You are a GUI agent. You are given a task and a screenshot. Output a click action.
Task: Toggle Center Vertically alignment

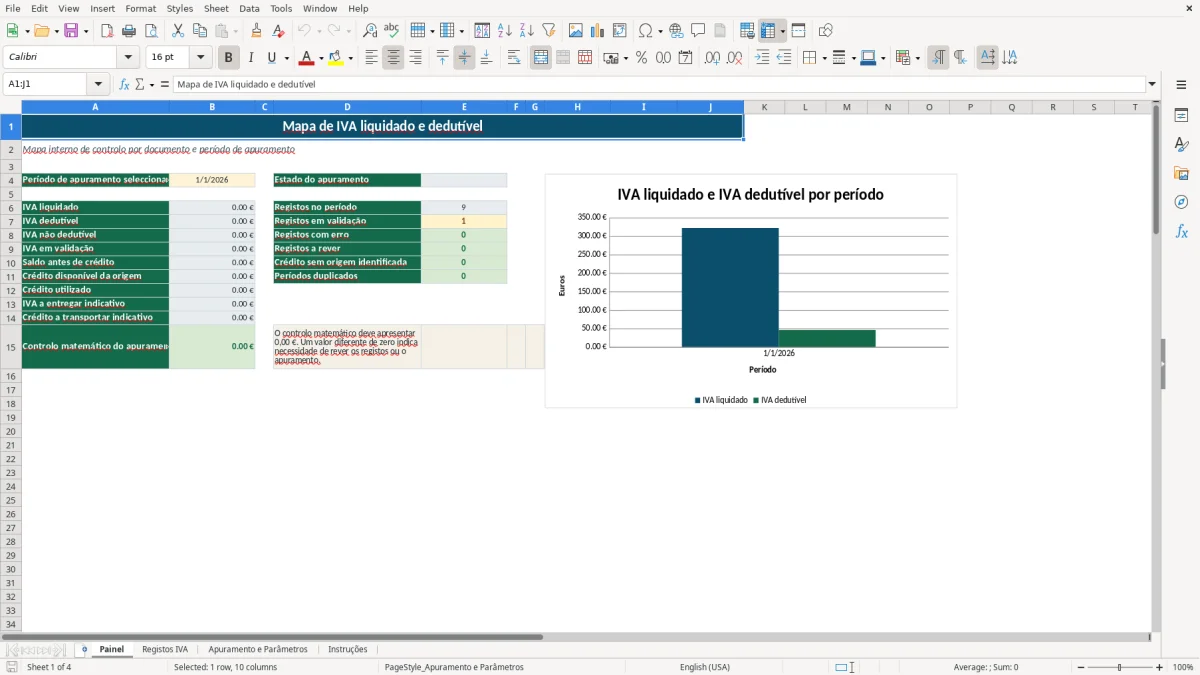(464, 58)
